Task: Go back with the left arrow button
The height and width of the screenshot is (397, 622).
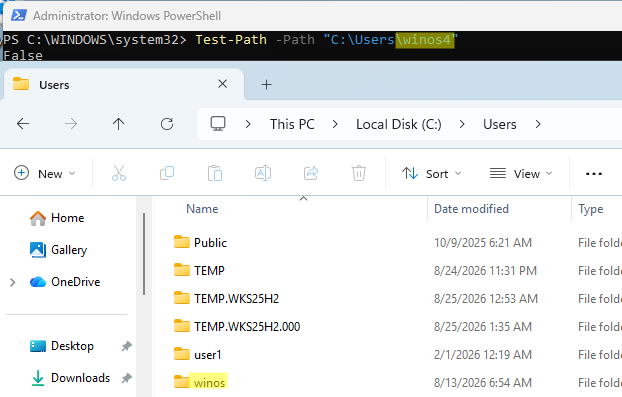Action: click(23, 124)
